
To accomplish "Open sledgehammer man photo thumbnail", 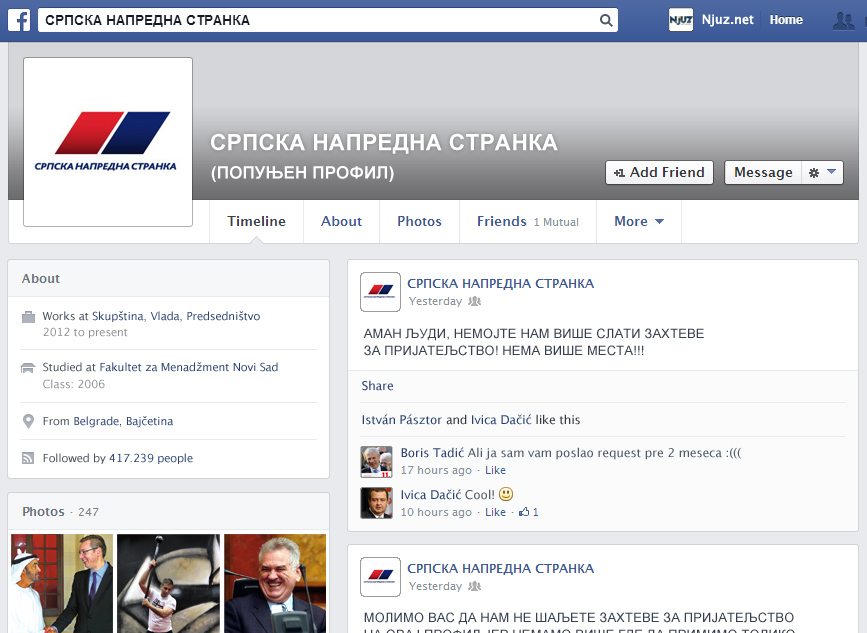I will (169, 583).
